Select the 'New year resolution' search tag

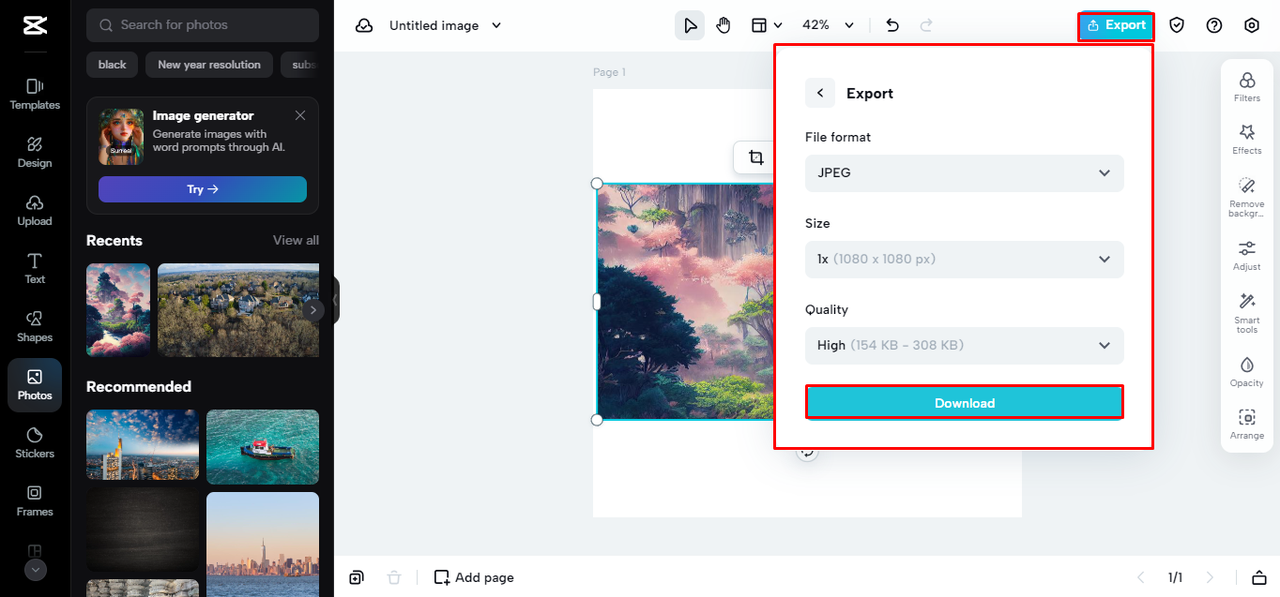(209, 65)
